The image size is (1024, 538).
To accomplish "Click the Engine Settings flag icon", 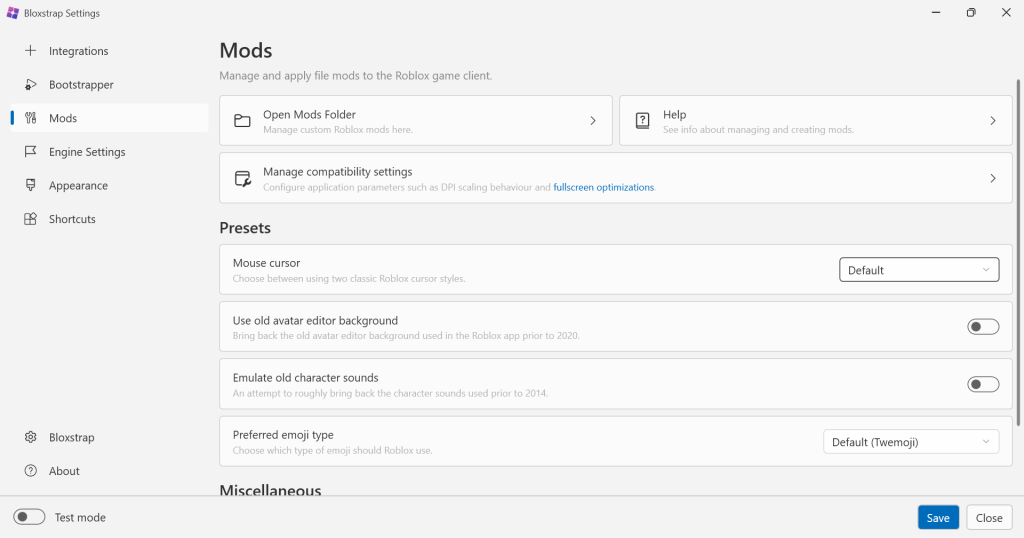I will click(30, 151).
